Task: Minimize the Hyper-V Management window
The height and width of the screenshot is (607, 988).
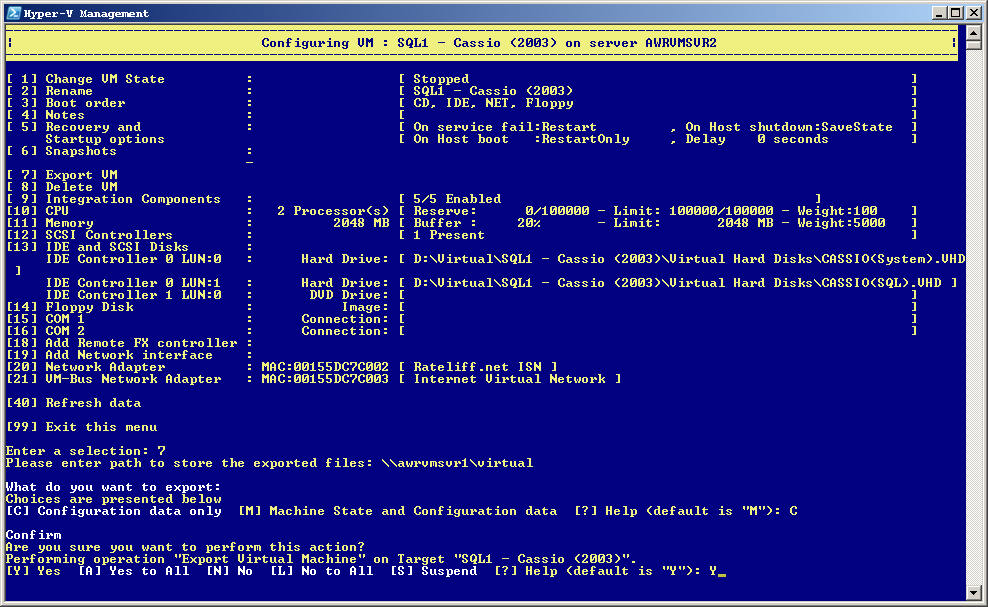Action: (940, 13)
